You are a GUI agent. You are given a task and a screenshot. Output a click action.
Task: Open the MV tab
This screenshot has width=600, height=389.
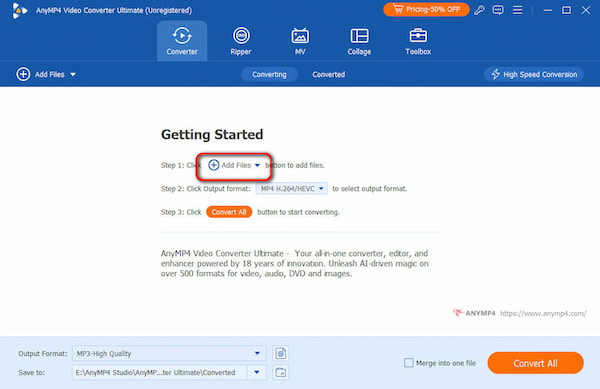300,41
